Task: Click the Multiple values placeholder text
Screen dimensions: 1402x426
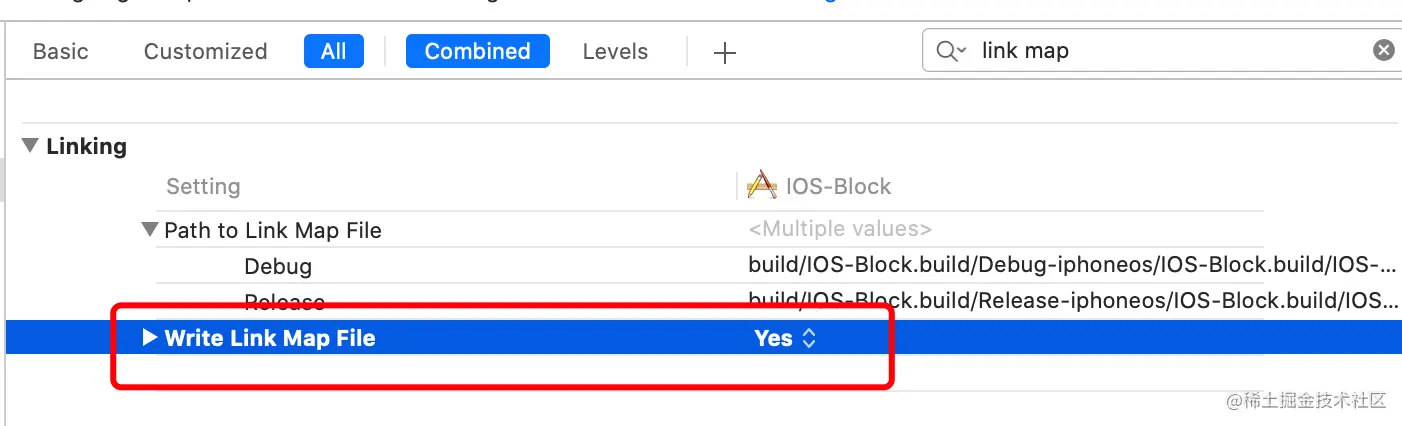Action: click(840, 230)
